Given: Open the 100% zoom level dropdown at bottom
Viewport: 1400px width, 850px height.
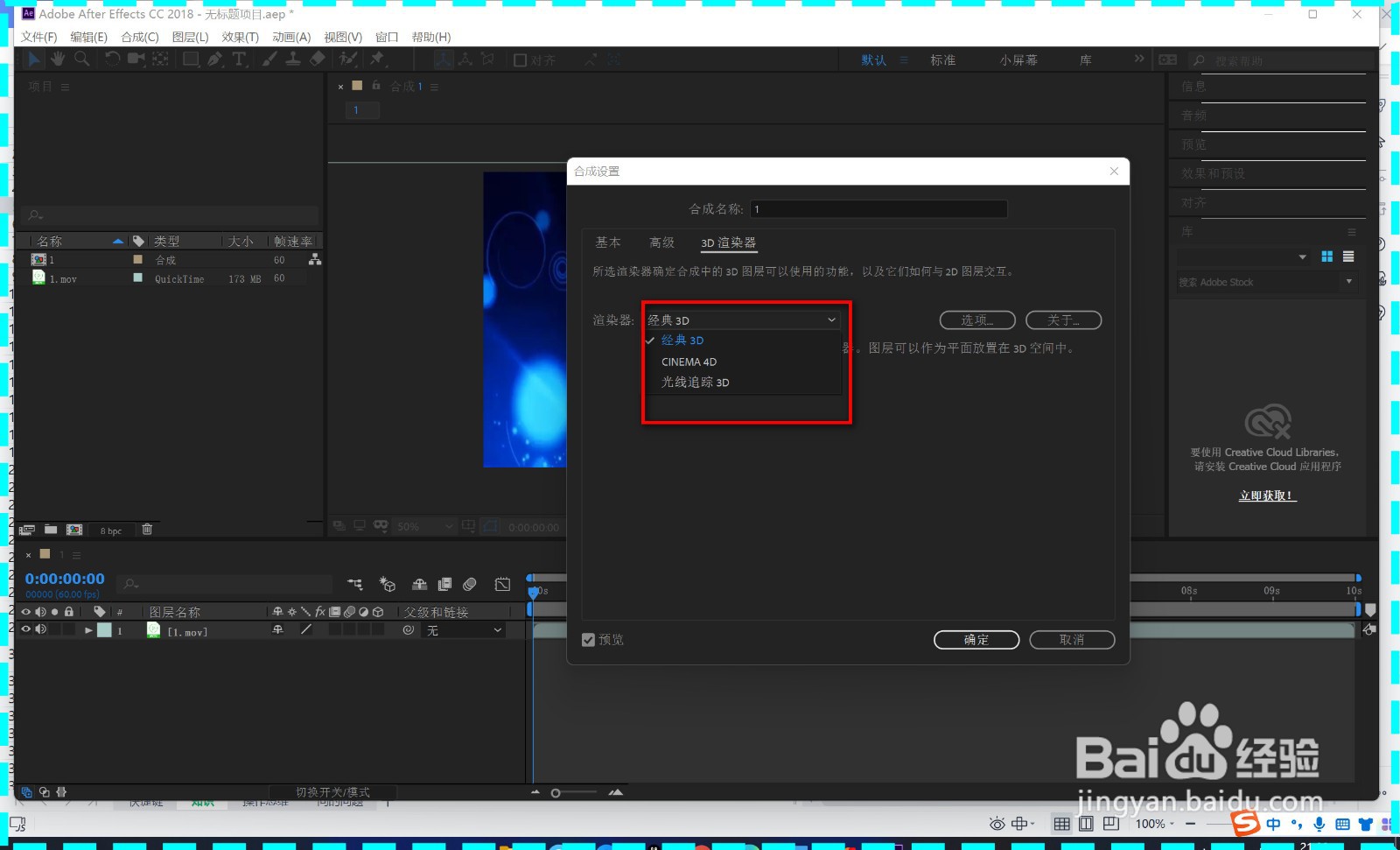Looking at the screenshot, I should (1155, 824).
